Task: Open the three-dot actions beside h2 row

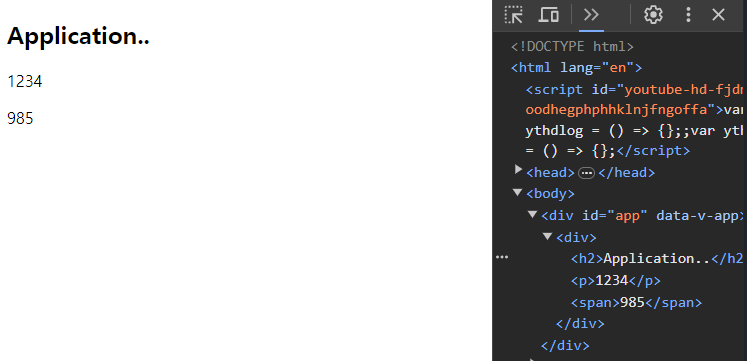Action: [502, 257]
